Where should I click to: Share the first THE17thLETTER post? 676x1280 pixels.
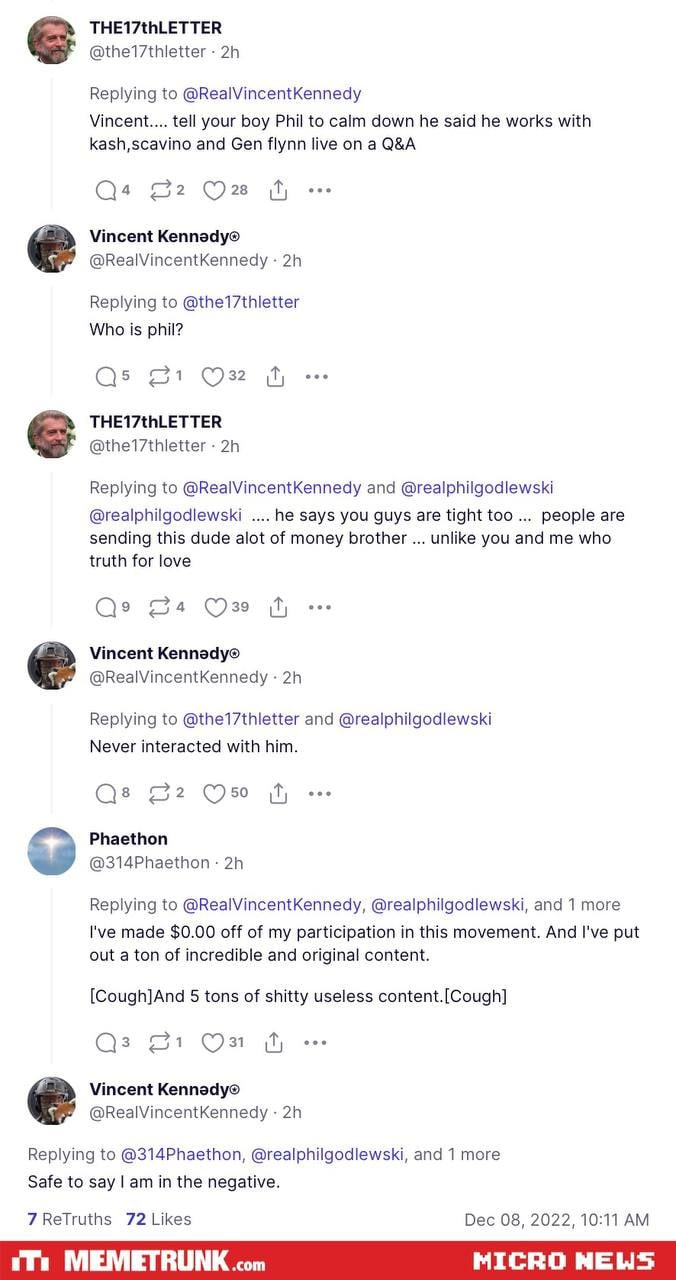click(x=278, y=190)
